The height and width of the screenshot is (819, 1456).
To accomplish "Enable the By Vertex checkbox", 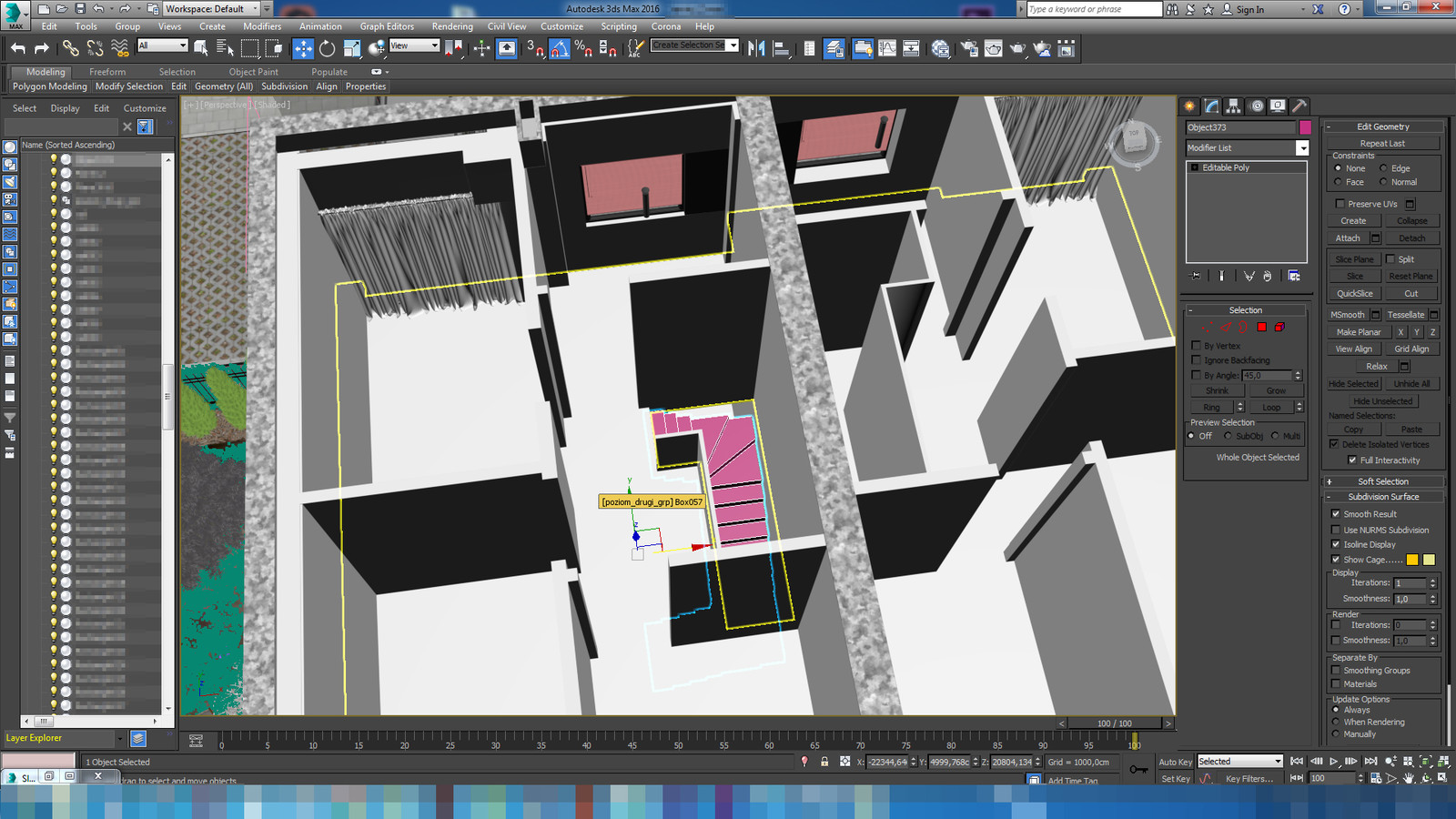I will [x=1197, y=346].
